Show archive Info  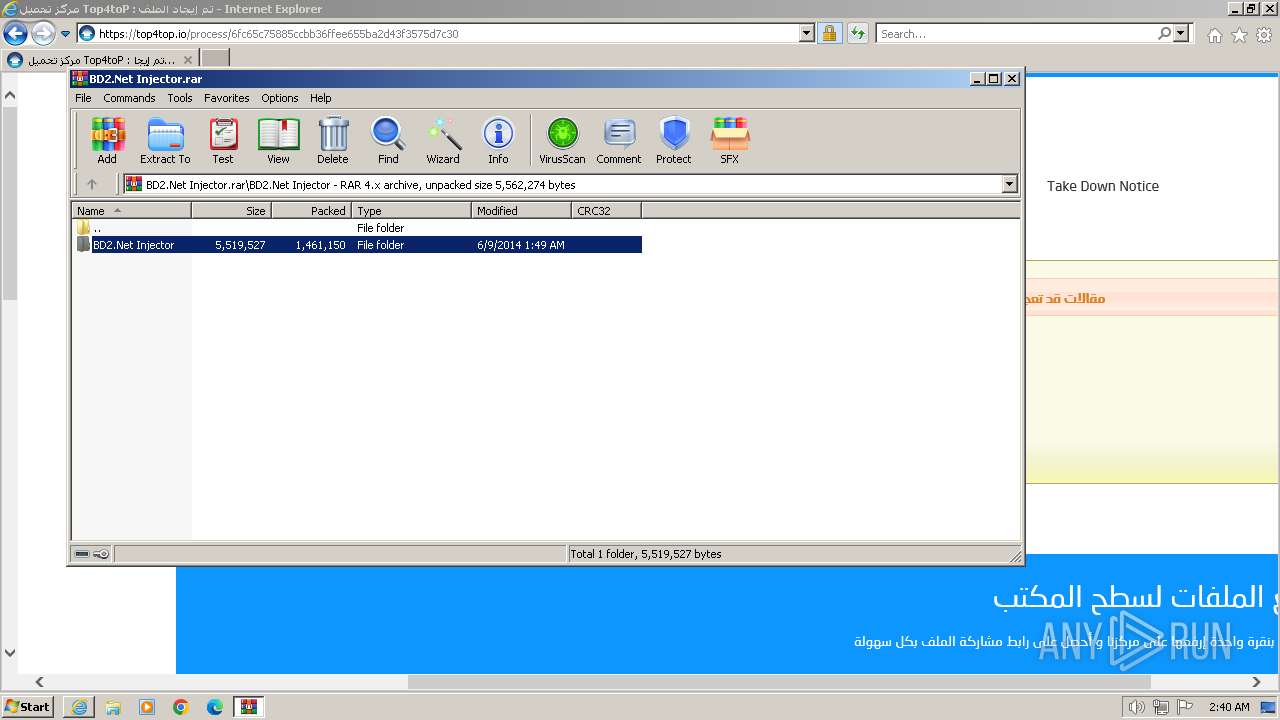pos(498,140)
